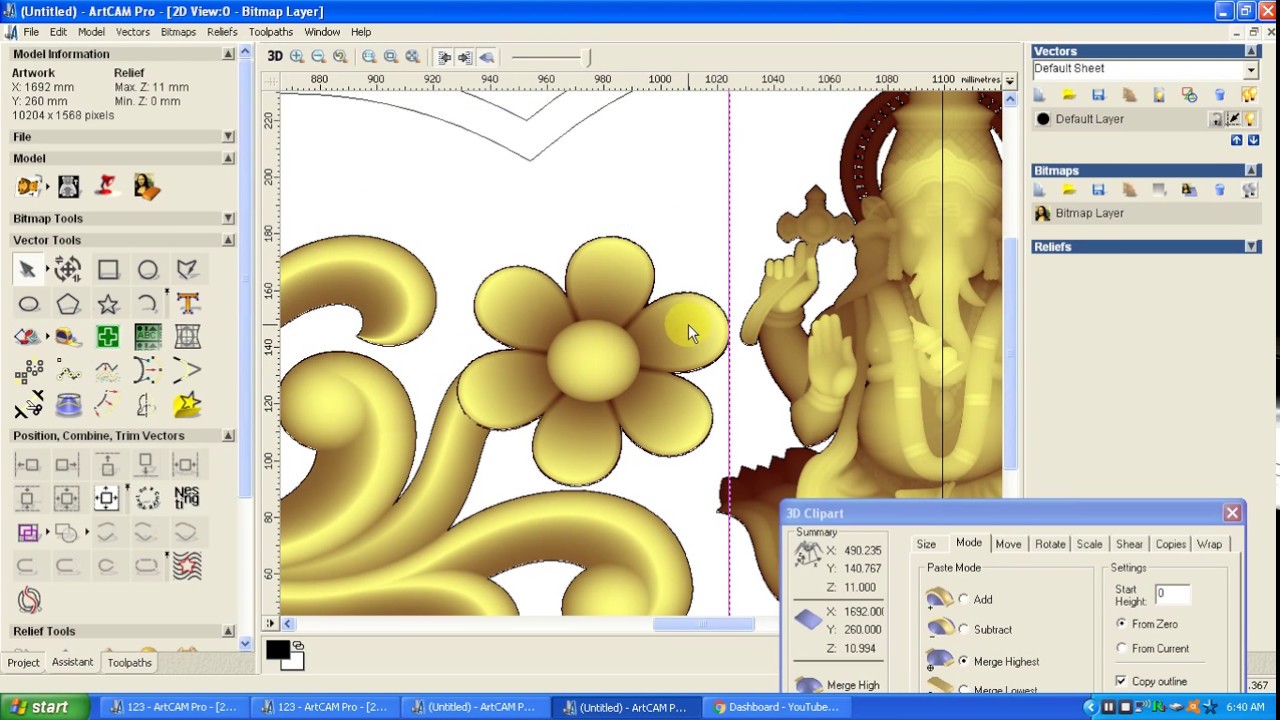Choose the Create Polygon tool
The height and width of the screenshot is (720, 1280).
[x=68, y=303]
